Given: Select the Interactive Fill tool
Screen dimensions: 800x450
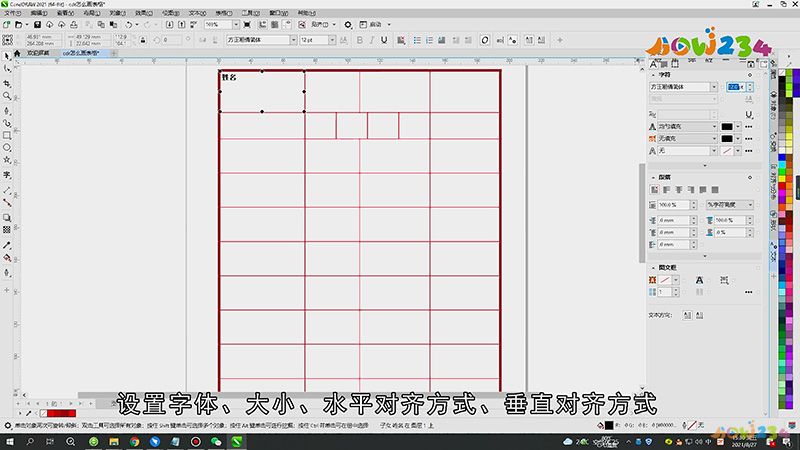Looking at the screenshot, I should pyautogui.click(x=7, y=258).
